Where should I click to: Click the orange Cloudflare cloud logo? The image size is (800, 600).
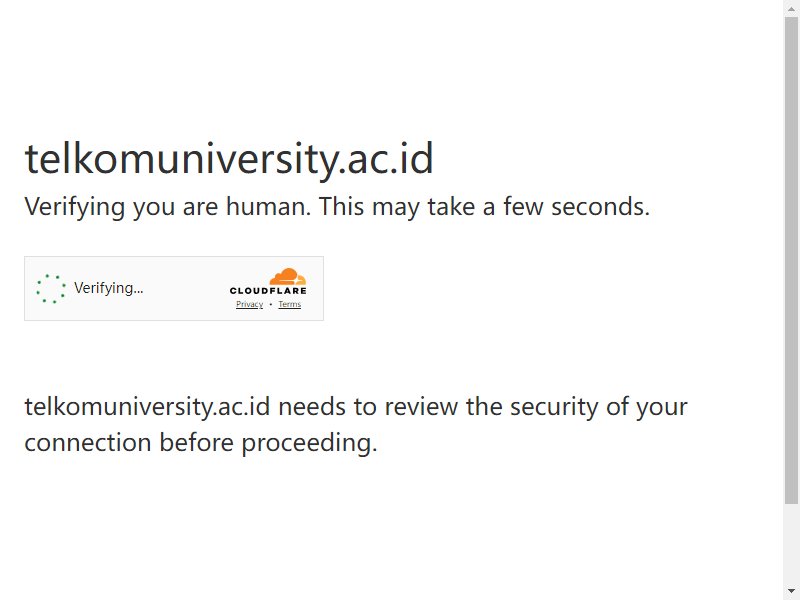(288, 276)
